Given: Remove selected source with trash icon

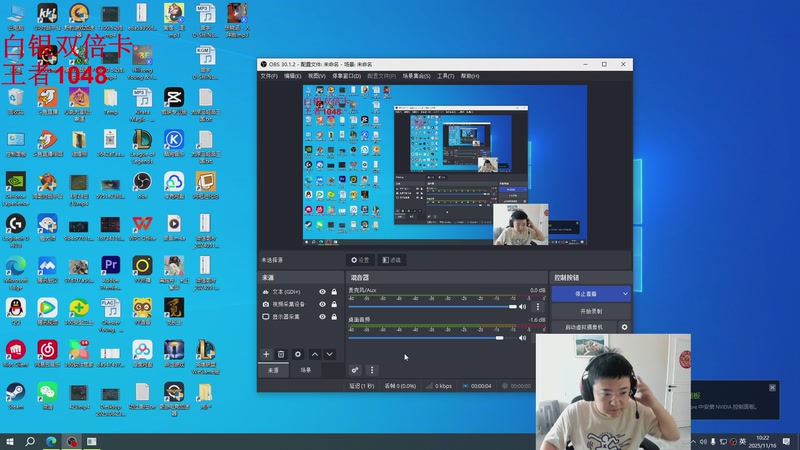Looking at the screenshot, I should point(281,354).
